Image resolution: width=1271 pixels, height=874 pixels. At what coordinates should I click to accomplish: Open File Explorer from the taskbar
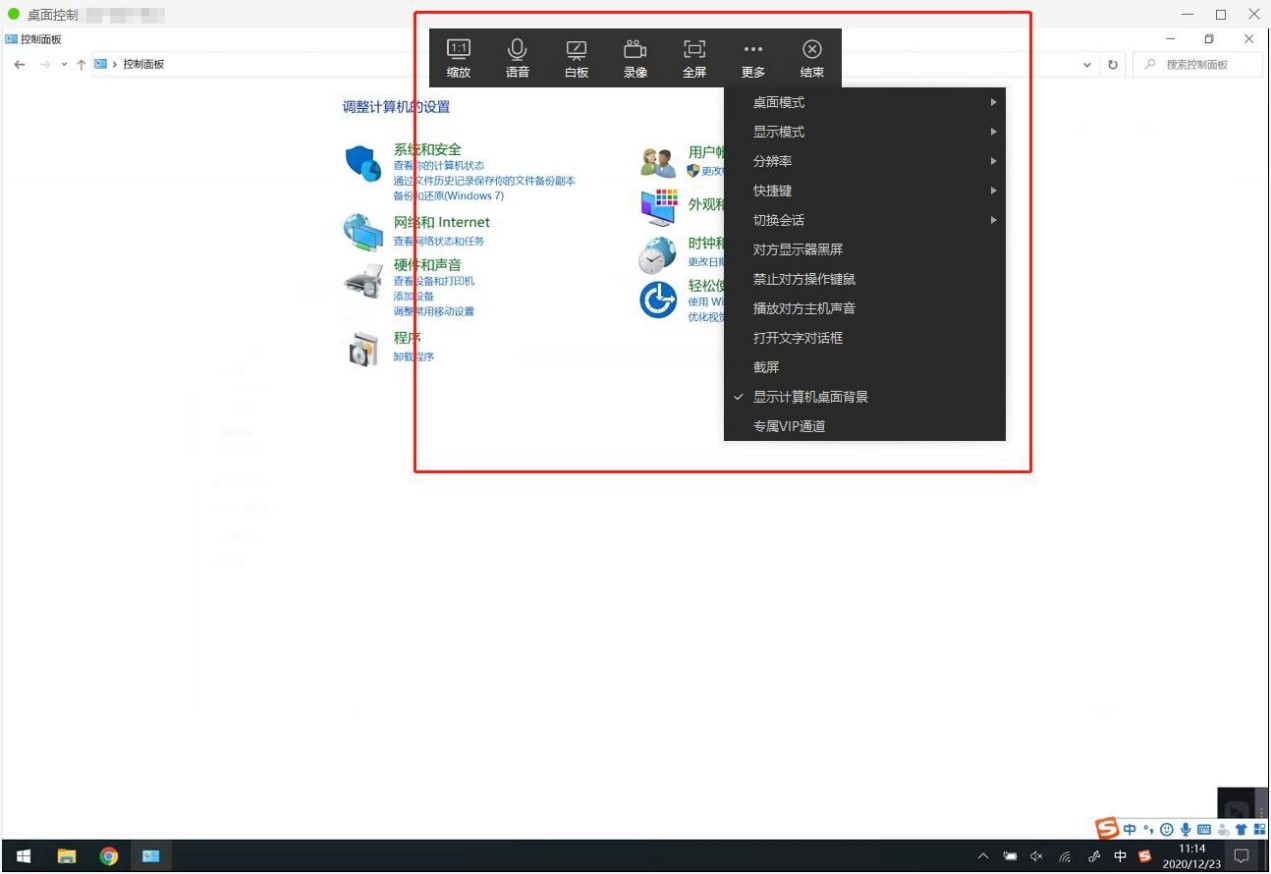pyautogui.click(x=66, y=856)
